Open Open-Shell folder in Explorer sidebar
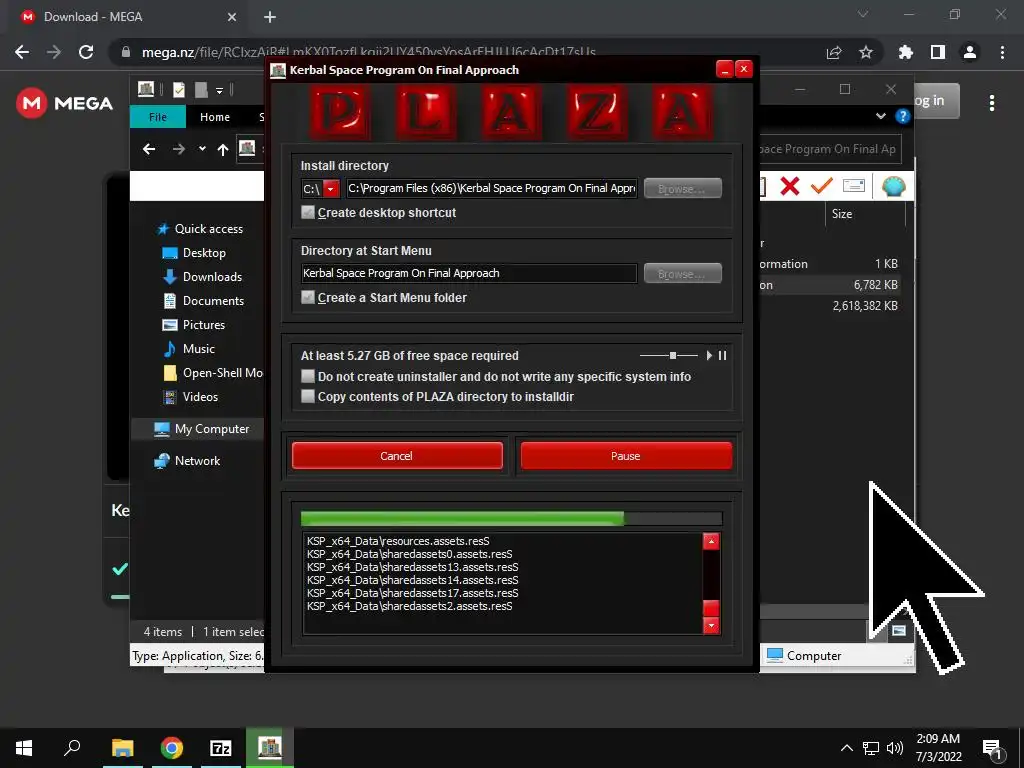This screenshot has width=1024, height=768. point(213,373)
